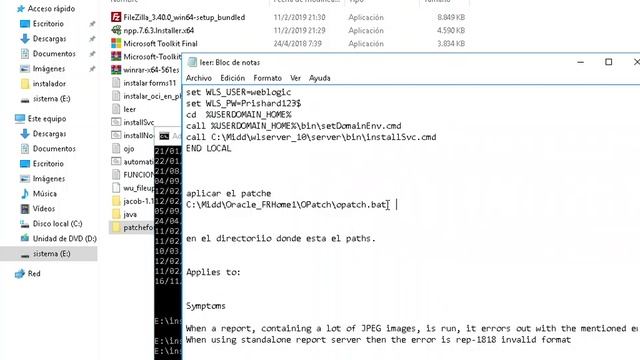Select Descargas under Acceso rápido

point(49,39)
